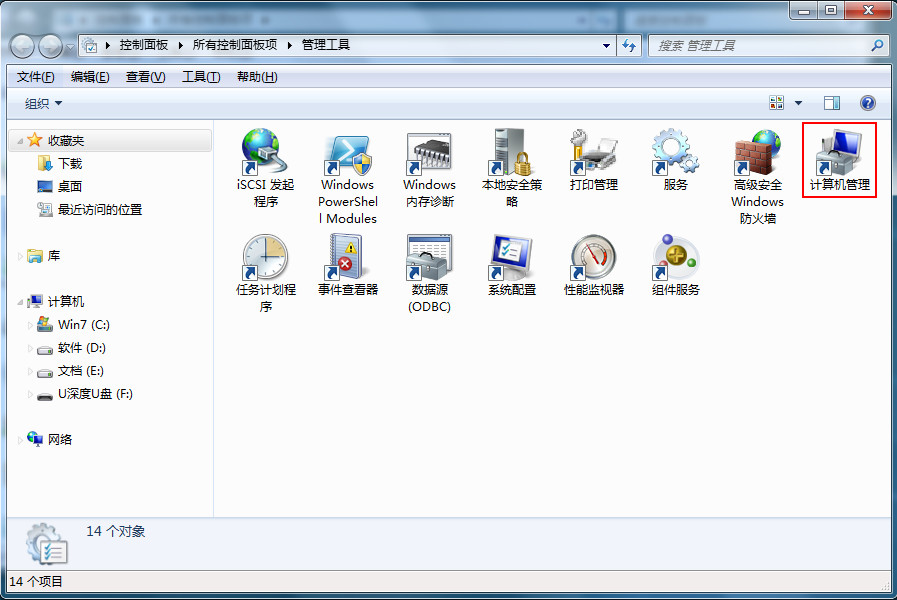
Task: Open 本地安全策略 shortcut
Action: coord(511,168)
